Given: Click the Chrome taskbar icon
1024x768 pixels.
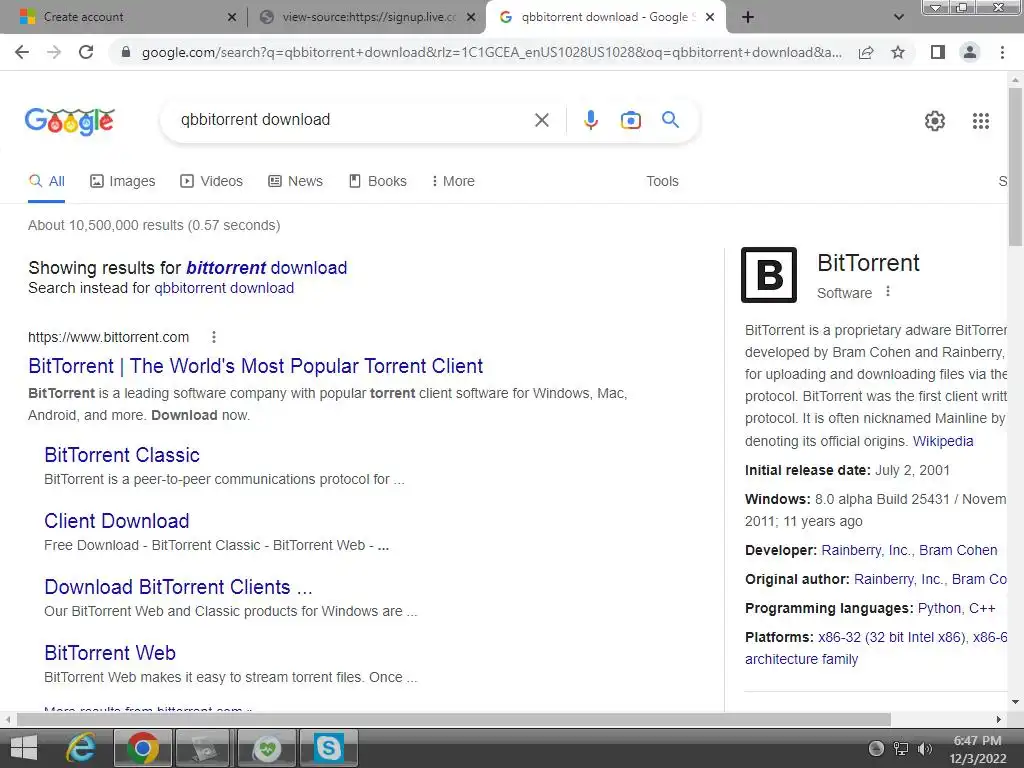Looking at the screenshot, I should pyautogui.click(x=143, y=748).
